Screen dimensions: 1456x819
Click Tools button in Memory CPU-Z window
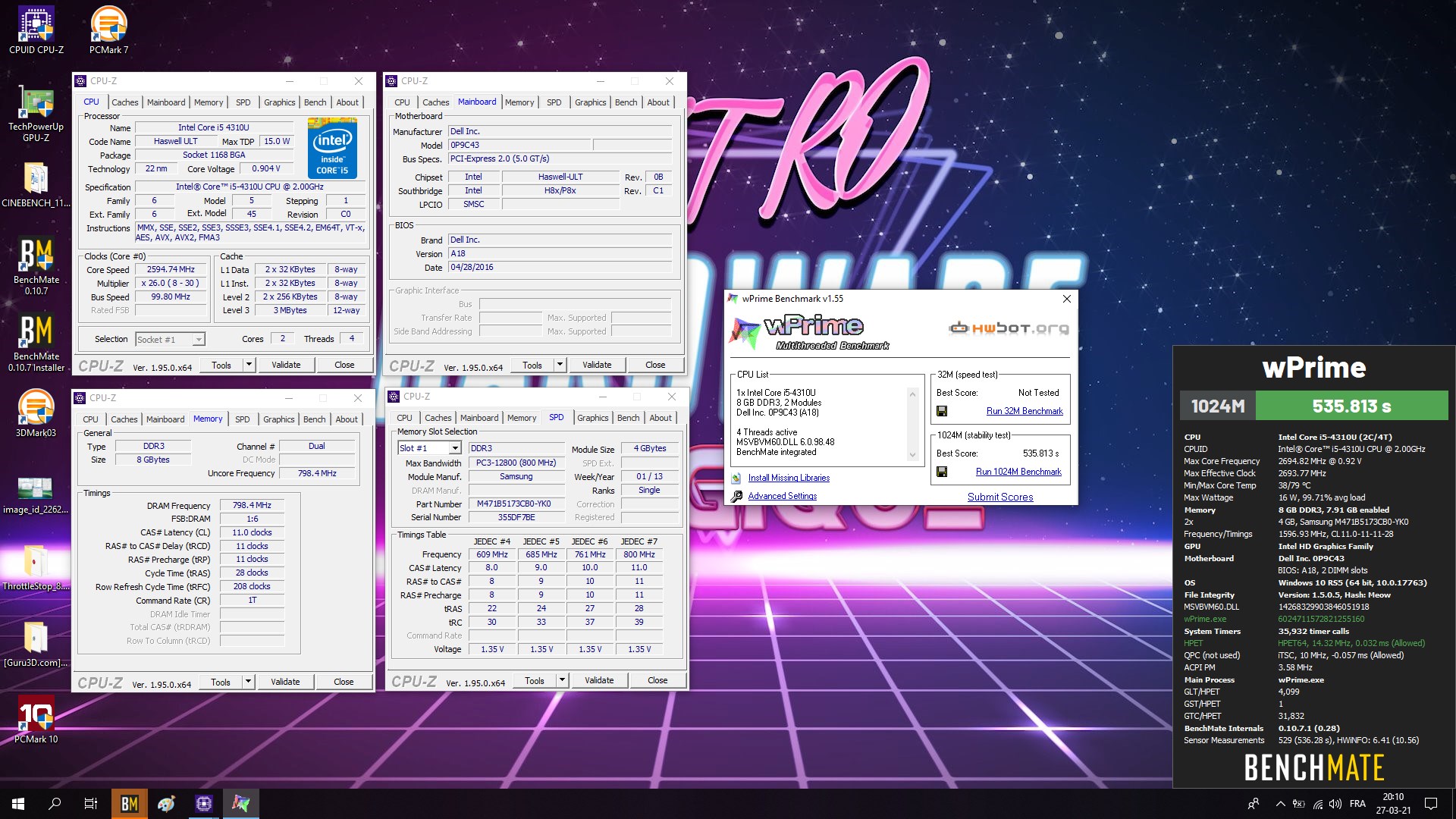pyautogui.click(x=221, y=682)
